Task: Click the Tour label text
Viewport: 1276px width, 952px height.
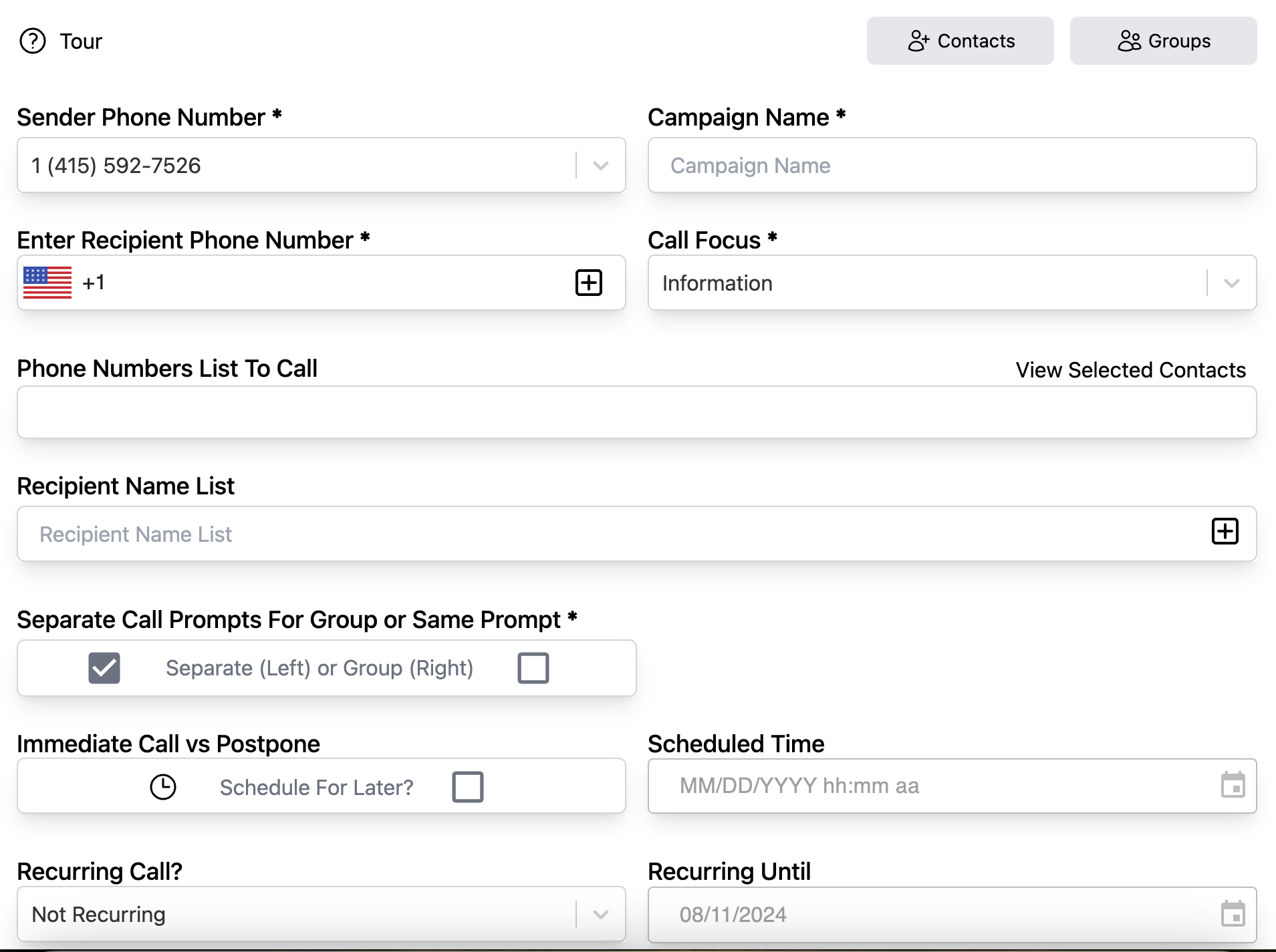Action: pyautogui.click(x=81, y=41)
